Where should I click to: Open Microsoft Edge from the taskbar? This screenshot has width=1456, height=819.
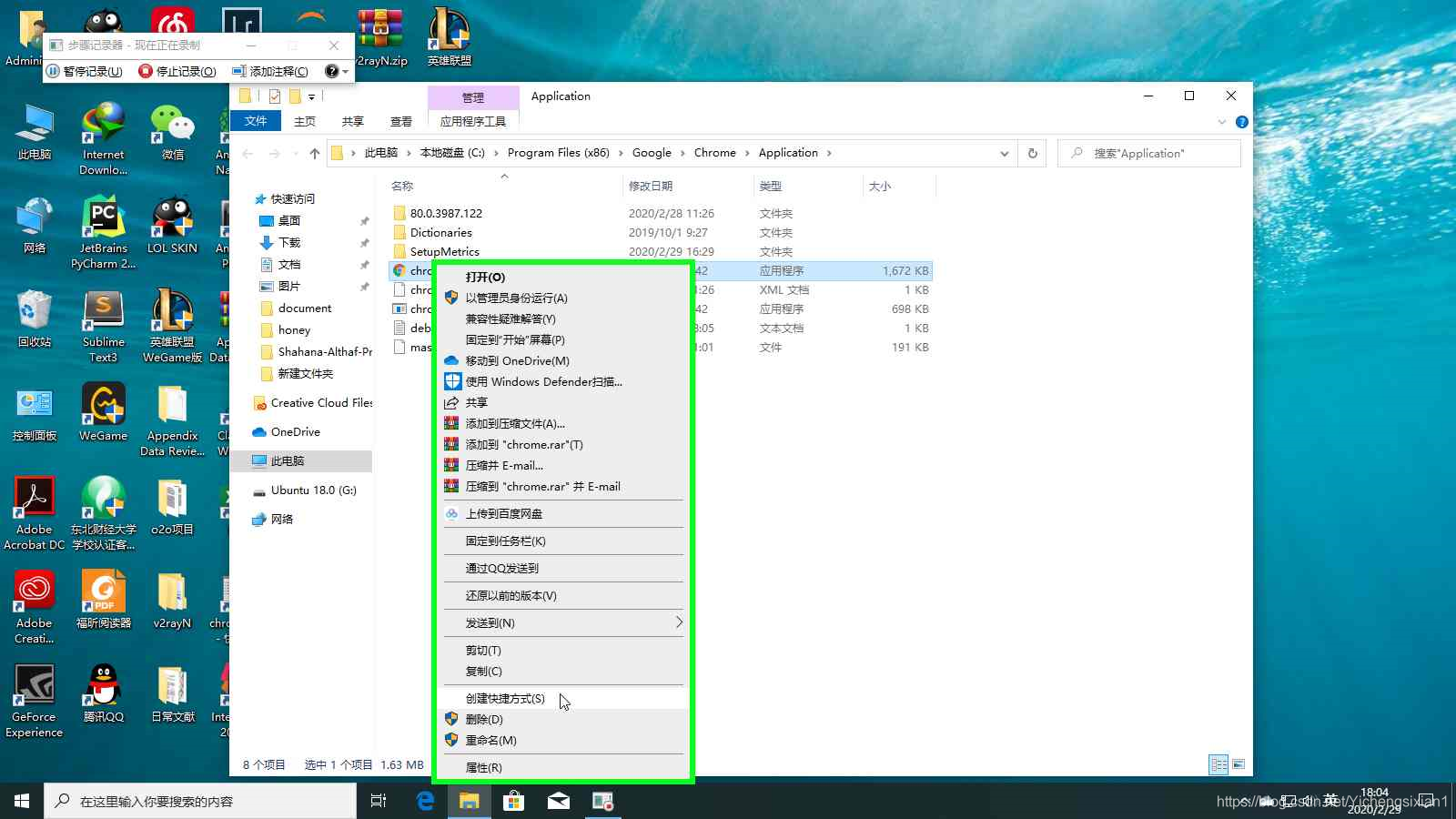coord(425,801)
